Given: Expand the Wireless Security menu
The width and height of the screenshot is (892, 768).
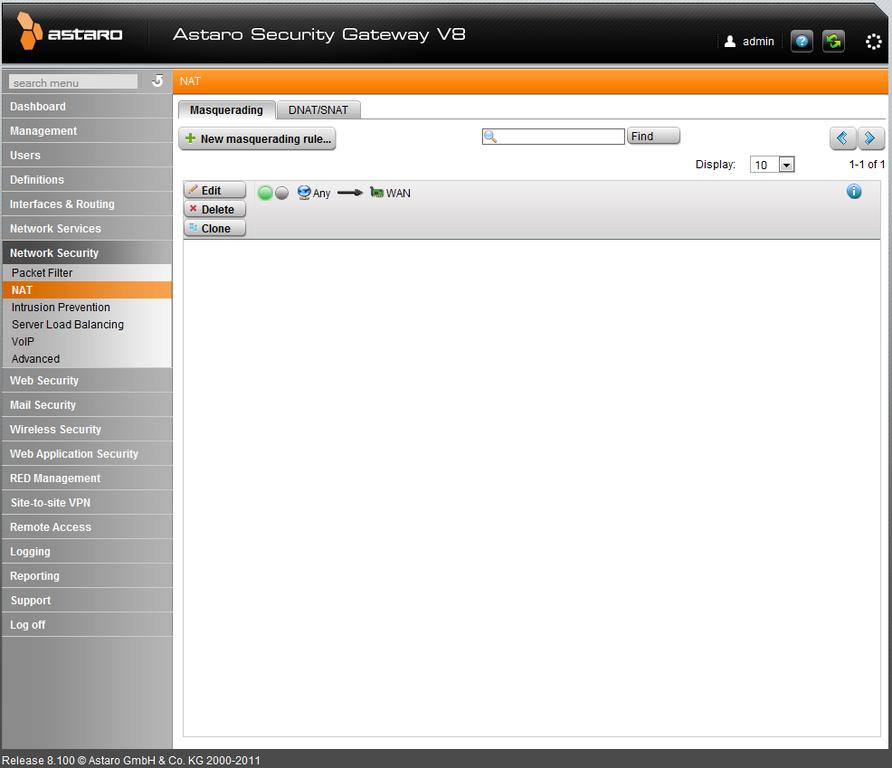Looking at the screenshot, I should tap(87, 430).
